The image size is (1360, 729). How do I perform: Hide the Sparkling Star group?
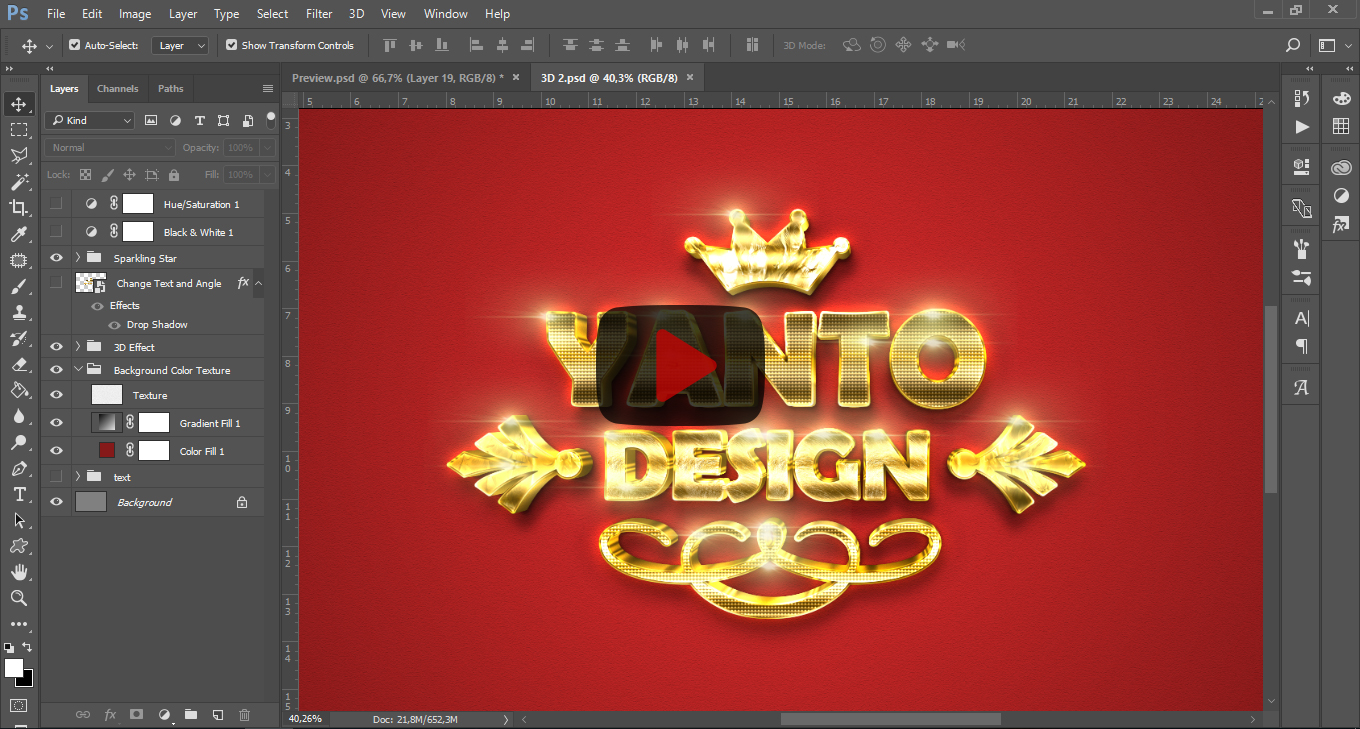(56, 258)
